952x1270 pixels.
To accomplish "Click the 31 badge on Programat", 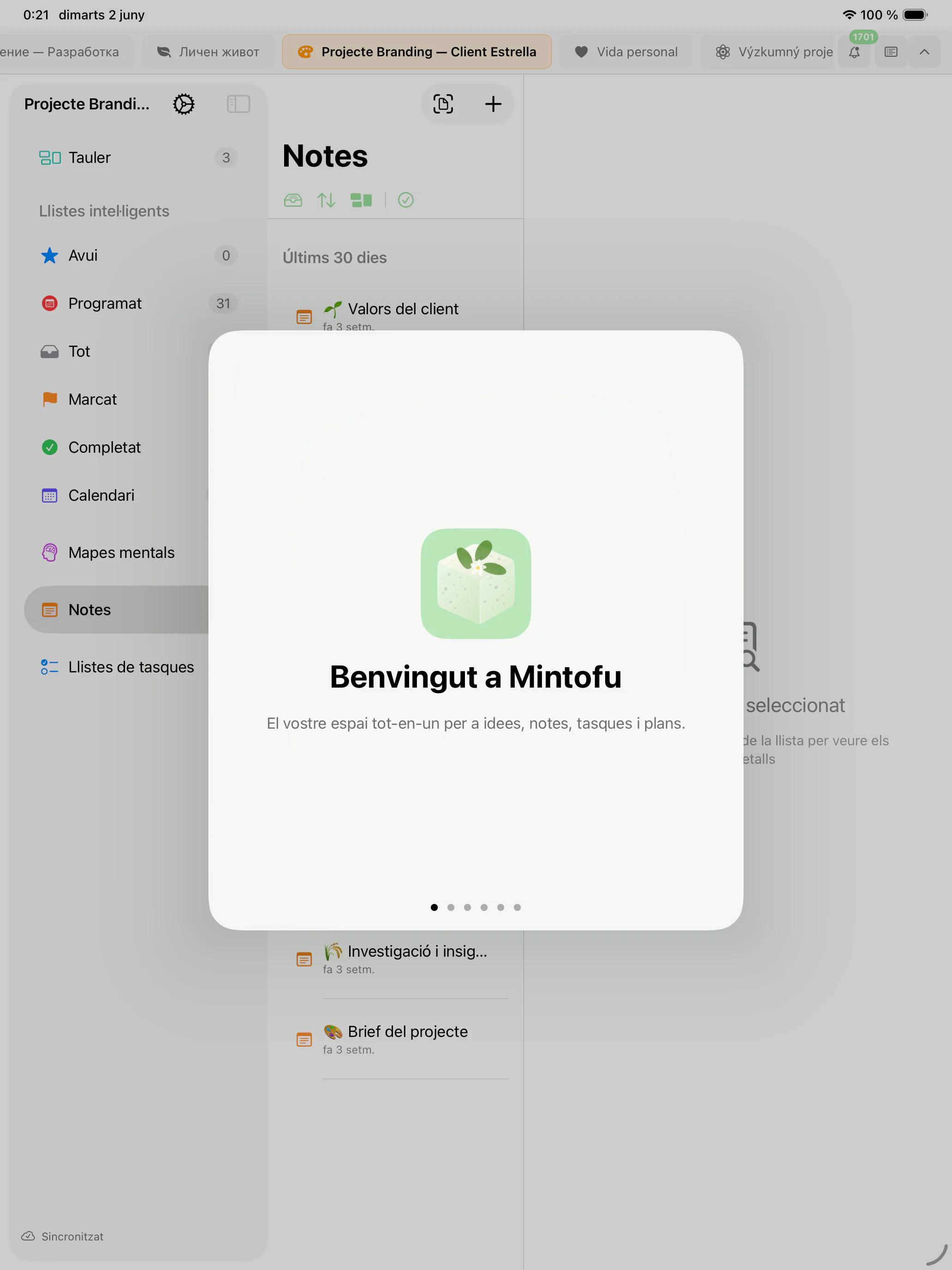I will pyautogui.click(x=223, y=303).
